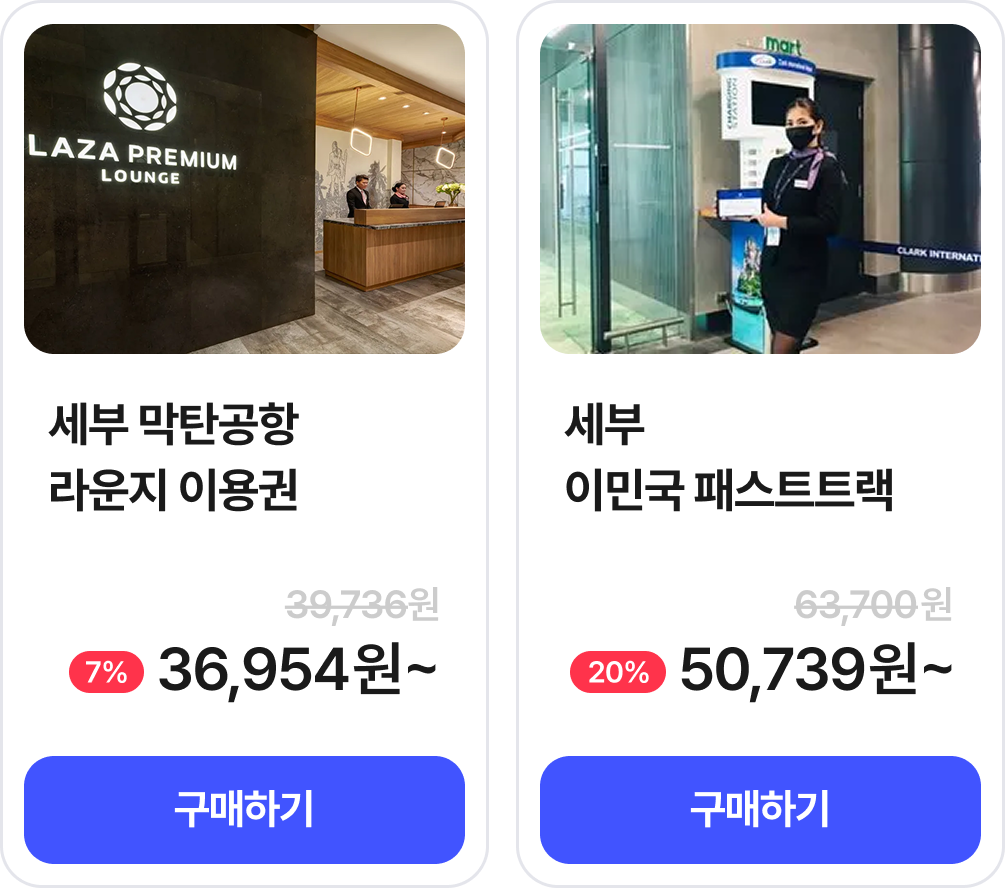Open the immigration fast track staff photo
Screen dimensions: 1005x888
point(760,188)
